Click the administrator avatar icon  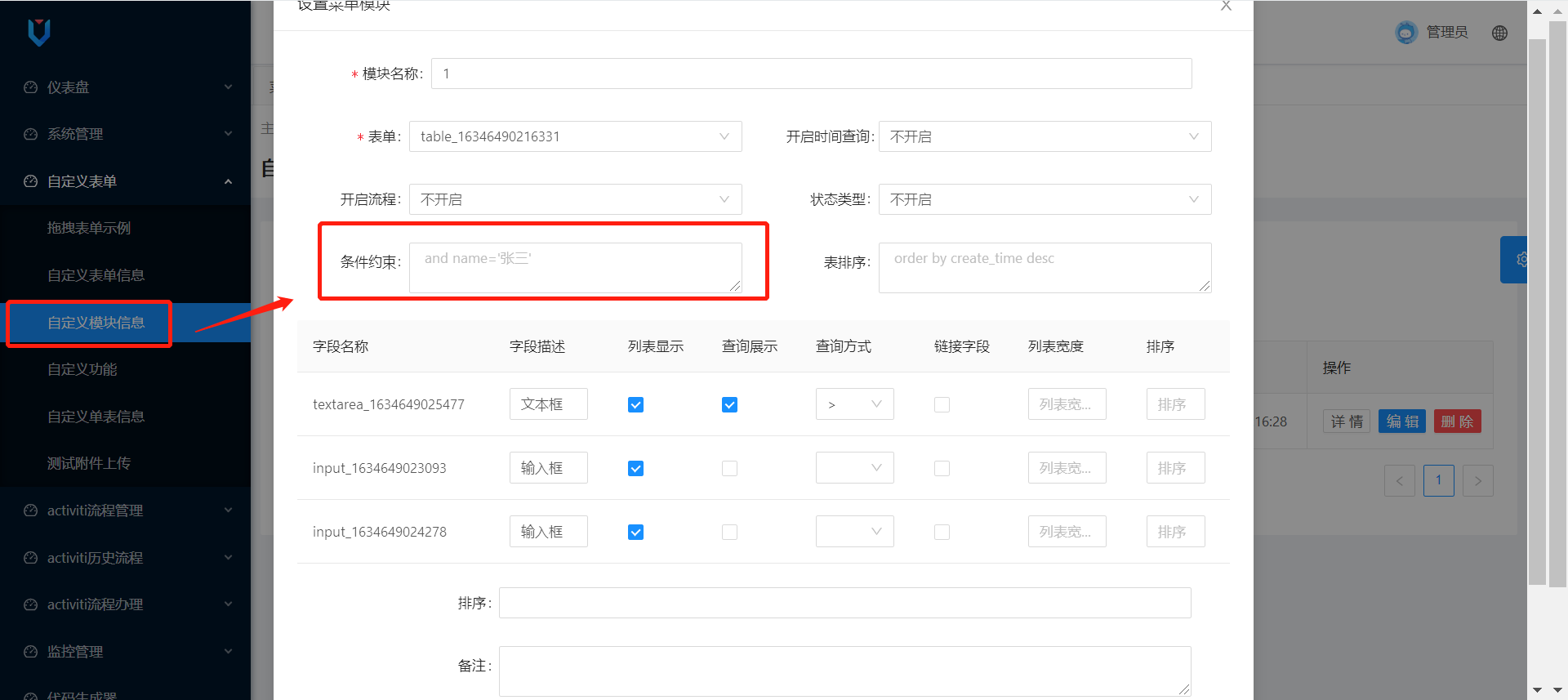[1406, 32]
